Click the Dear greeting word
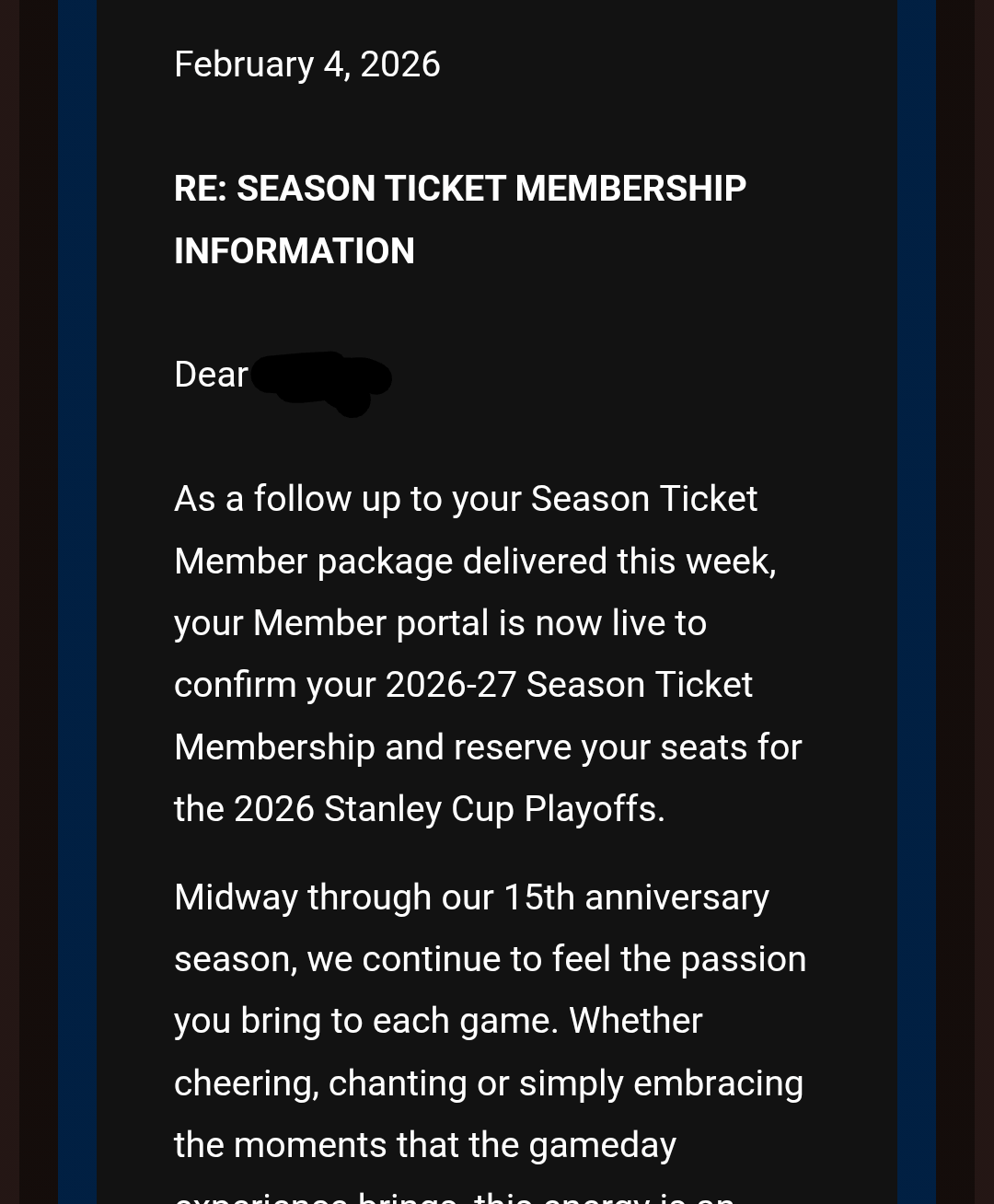 [211, 375]
